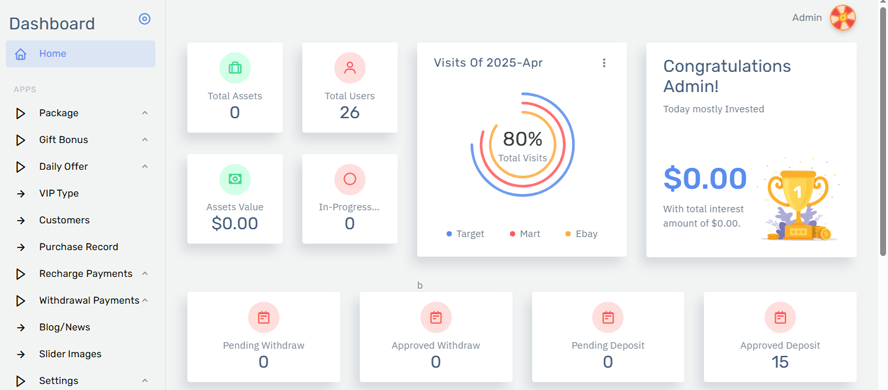Screen dimensions: 888x390
Task: Click the home icon in sidebar
Action: coord(20,54)
